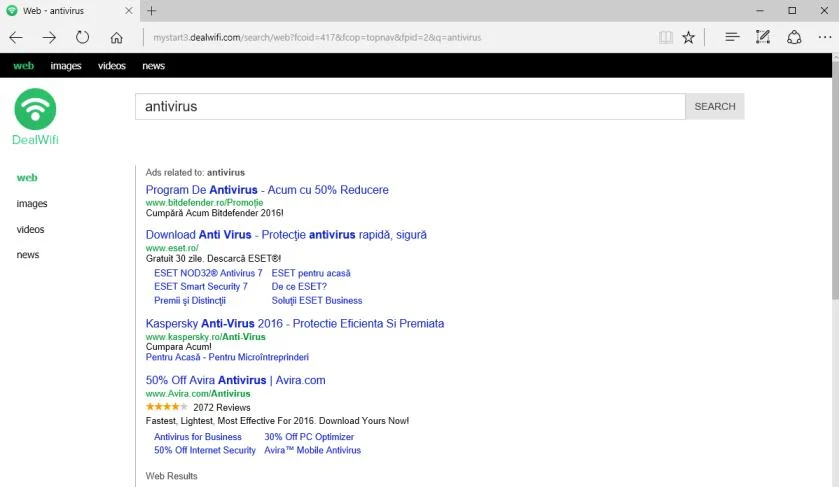
Task: Open a new tab with plus icon
Action: point(151,11)
